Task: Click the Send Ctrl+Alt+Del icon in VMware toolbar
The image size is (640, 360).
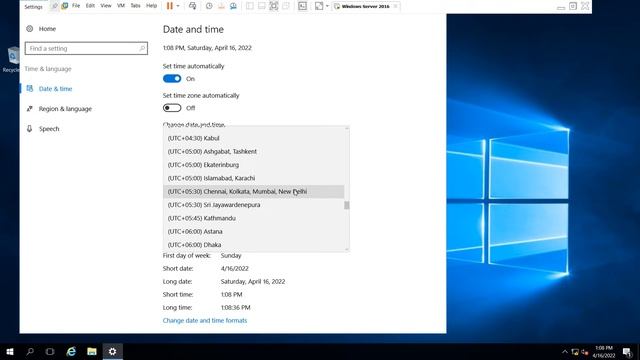Action: [x=193, y=6]
